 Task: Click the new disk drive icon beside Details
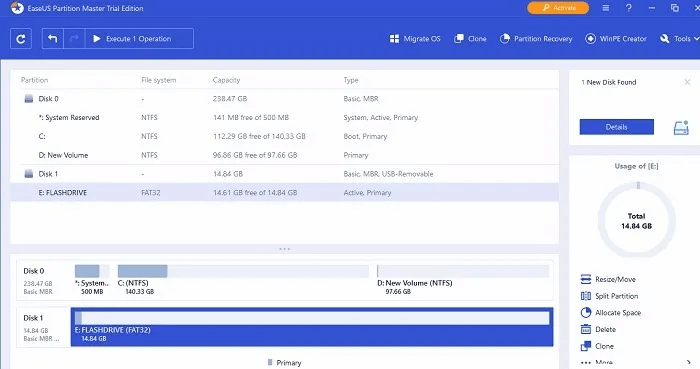pos(681,128)
